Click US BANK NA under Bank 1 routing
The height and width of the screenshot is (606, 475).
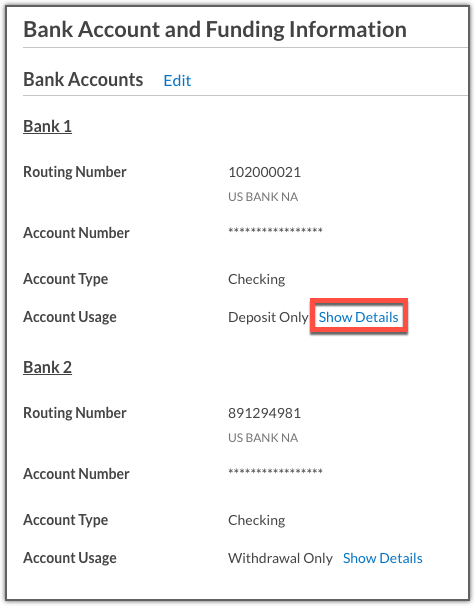(263, 197)
